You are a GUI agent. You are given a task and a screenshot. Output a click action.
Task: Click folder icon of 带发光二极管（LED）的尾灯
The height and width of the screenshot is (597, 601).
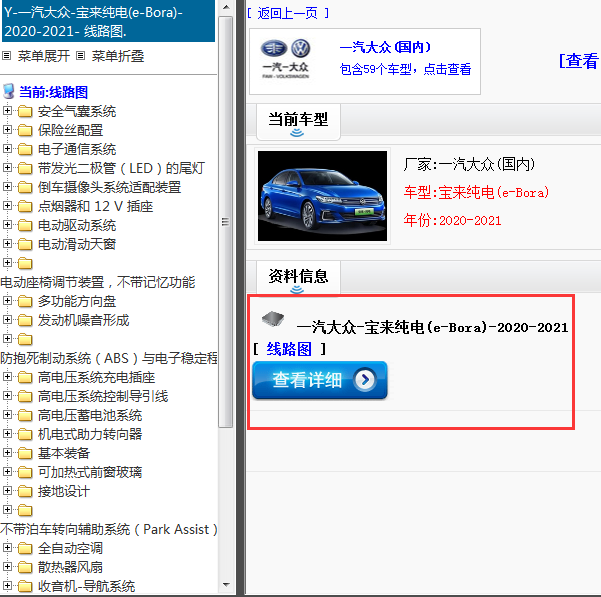(x=25, y=168)
